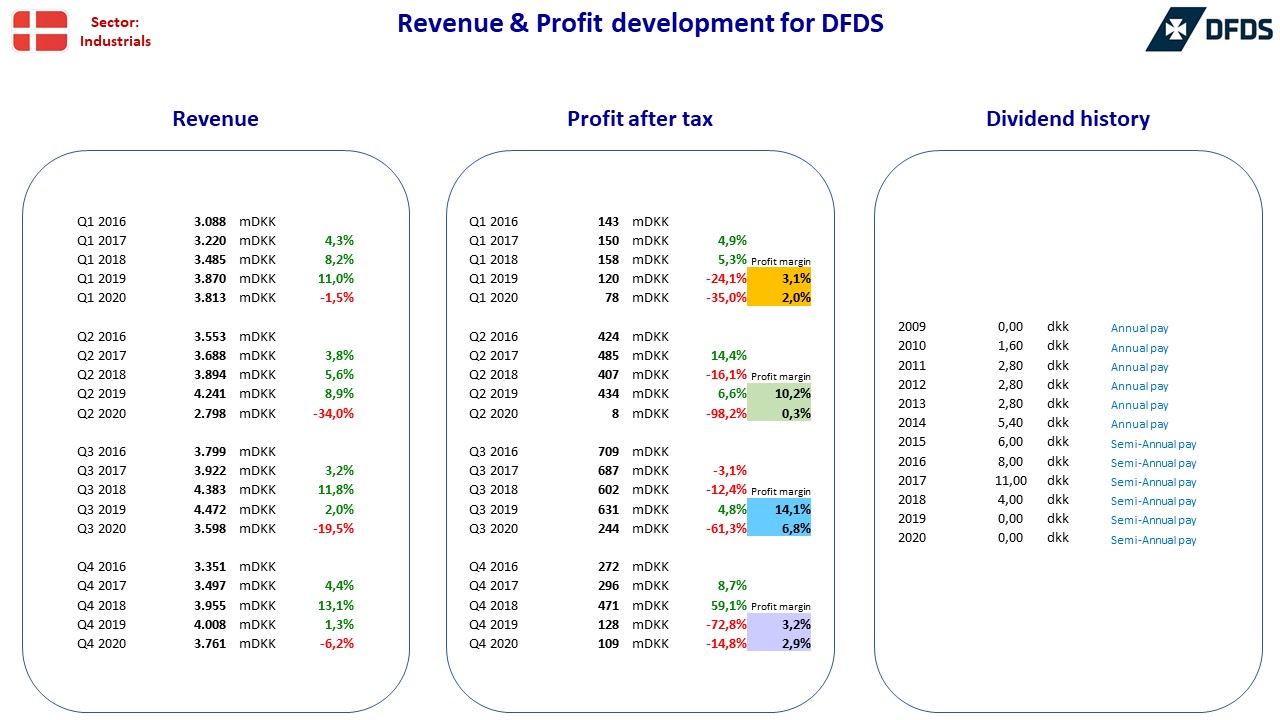This screenshot has width=1280, height=720.
Task: Click the Q2 2020 green margin 0,3% cell
Action: point(780,413)
